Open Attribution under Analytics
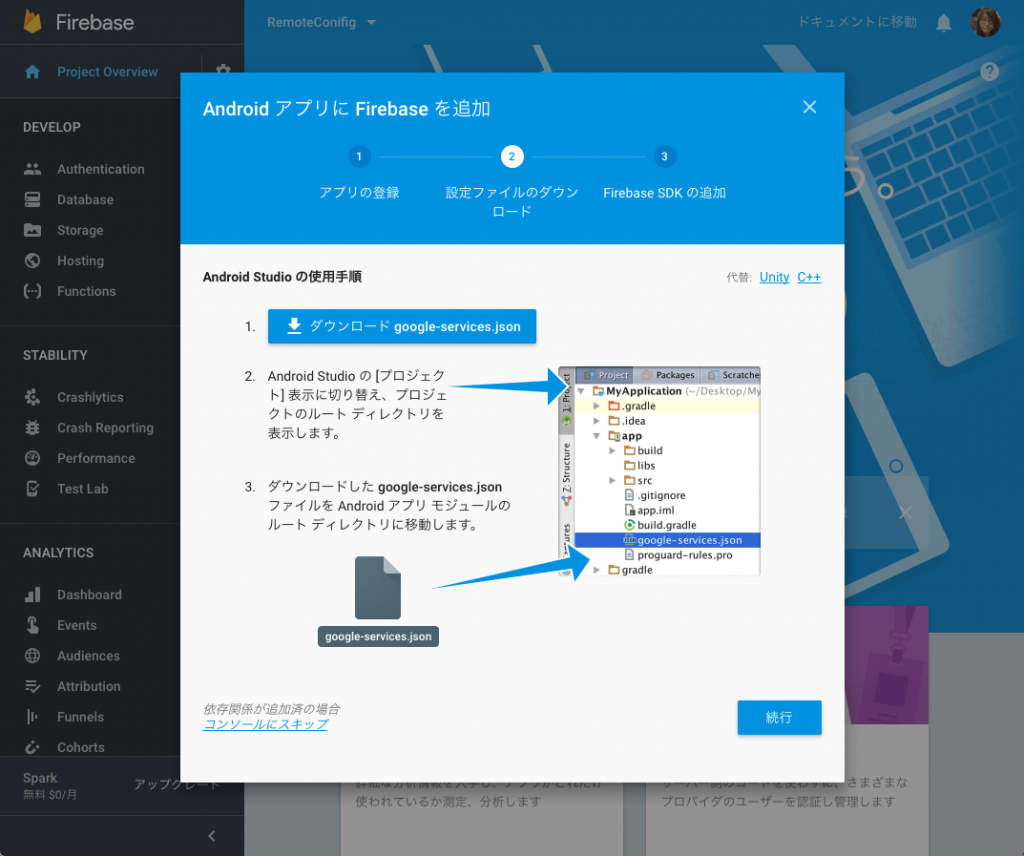The width and height of the screenshot is (1024, 856). coord(89,686)
